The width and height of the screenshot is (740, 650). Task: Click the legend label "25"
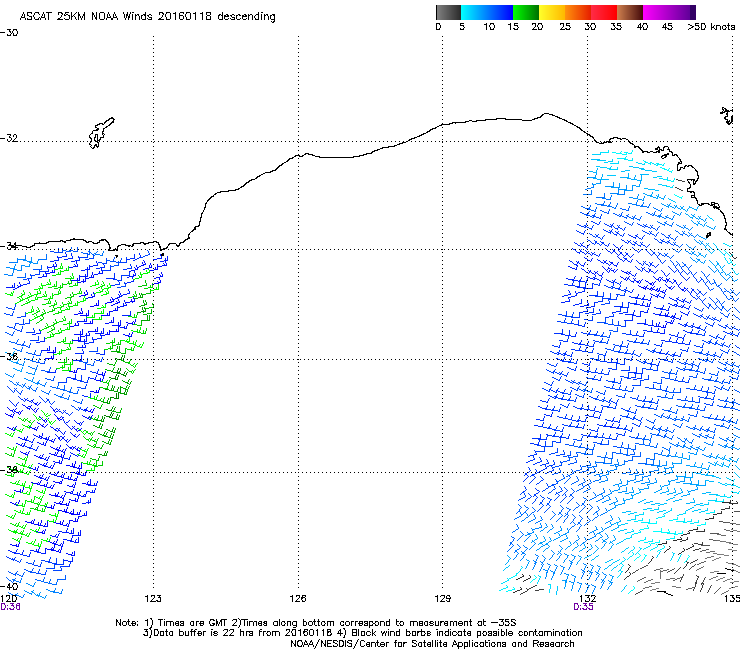(x=565, y=27)
